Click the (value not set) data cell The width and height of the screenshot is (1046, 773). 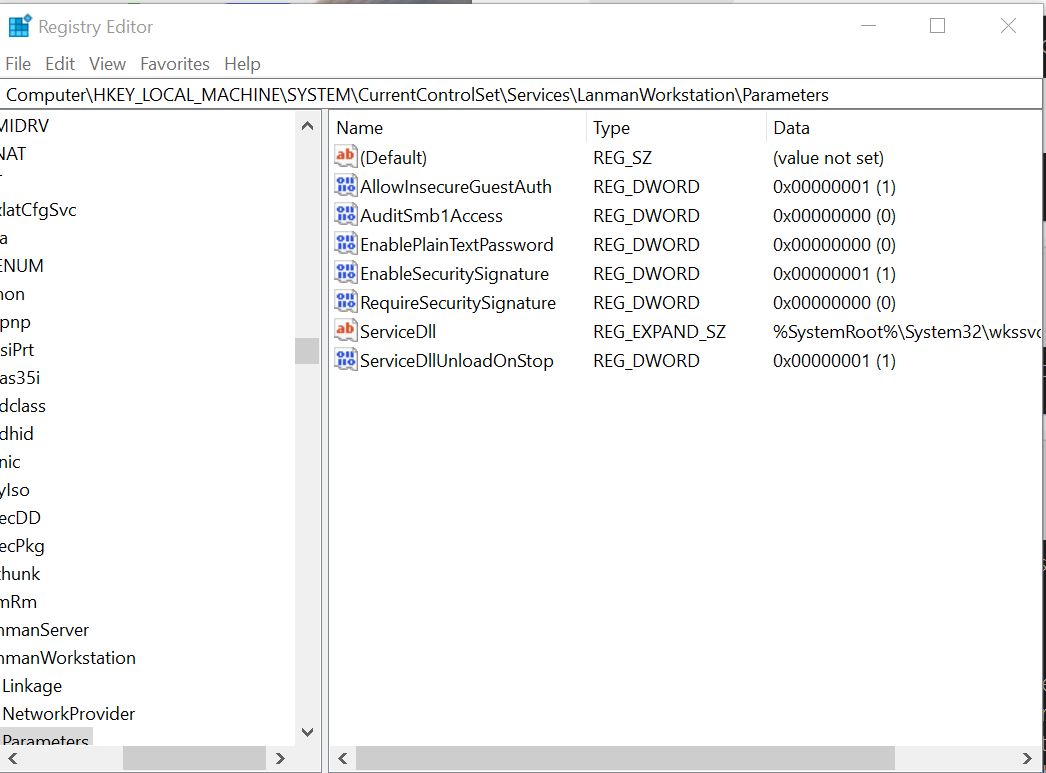(x=829, y=158)
